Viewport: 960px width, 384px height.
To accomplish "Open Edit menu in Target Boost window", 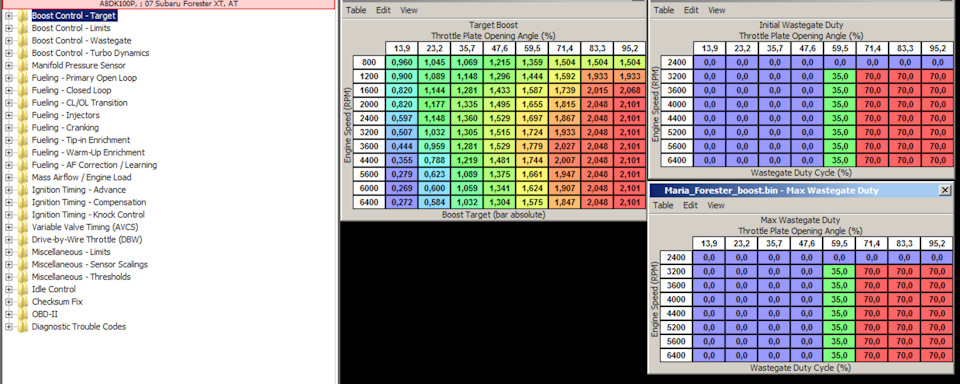I will coord(383,10).
